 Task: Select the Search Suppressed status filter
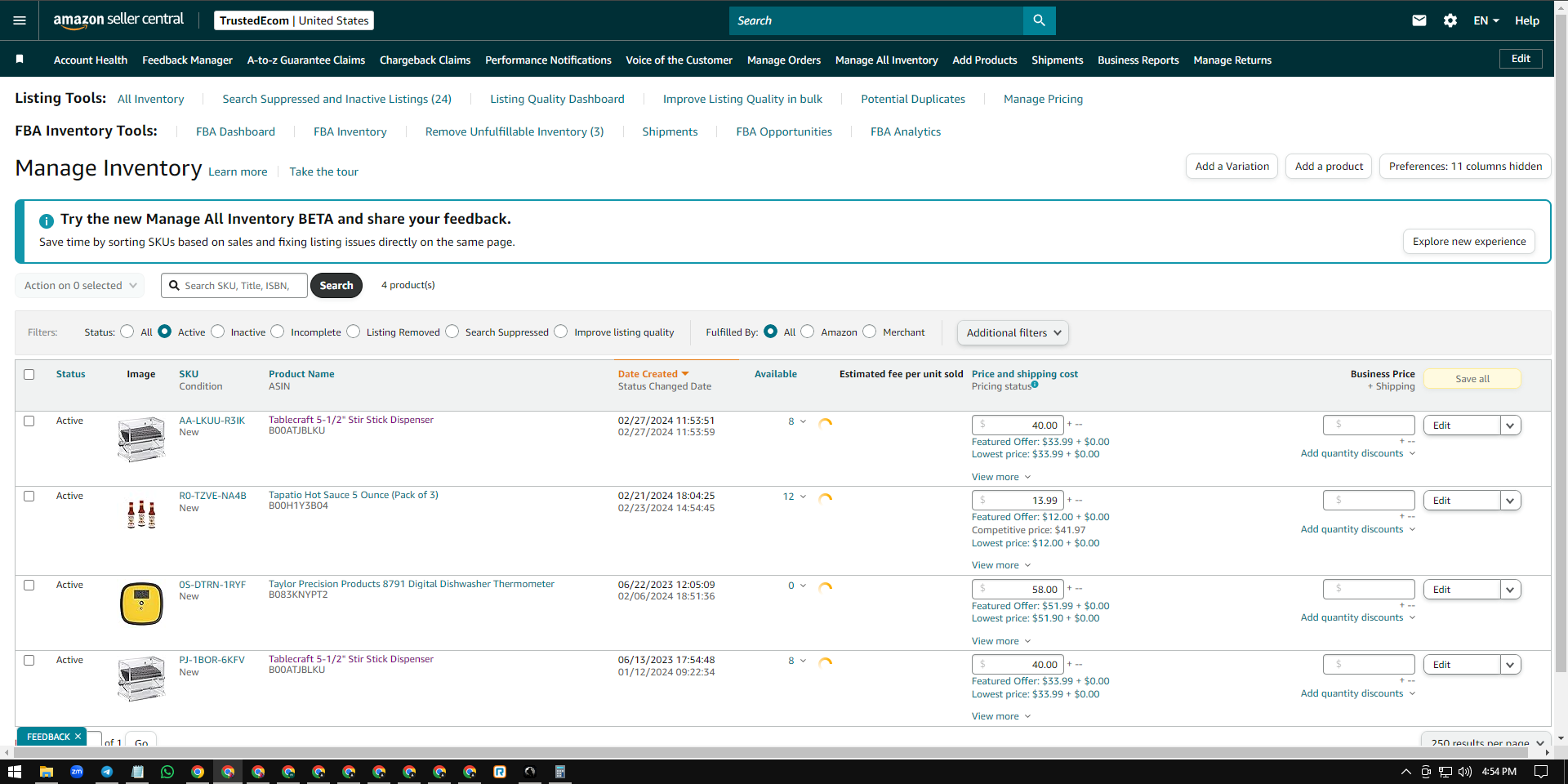(x=452, y=332)
